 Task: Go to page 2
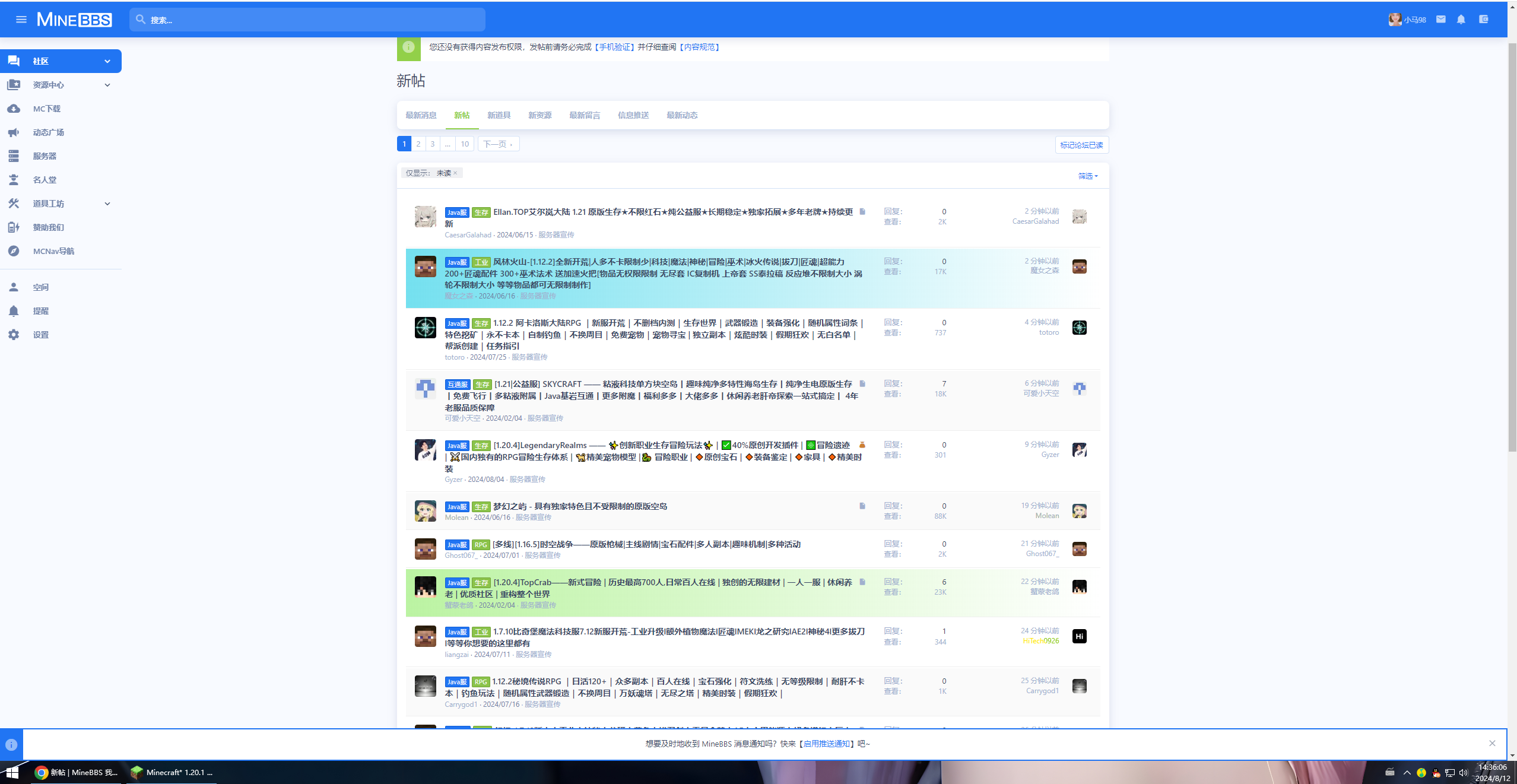click(418, 144)
